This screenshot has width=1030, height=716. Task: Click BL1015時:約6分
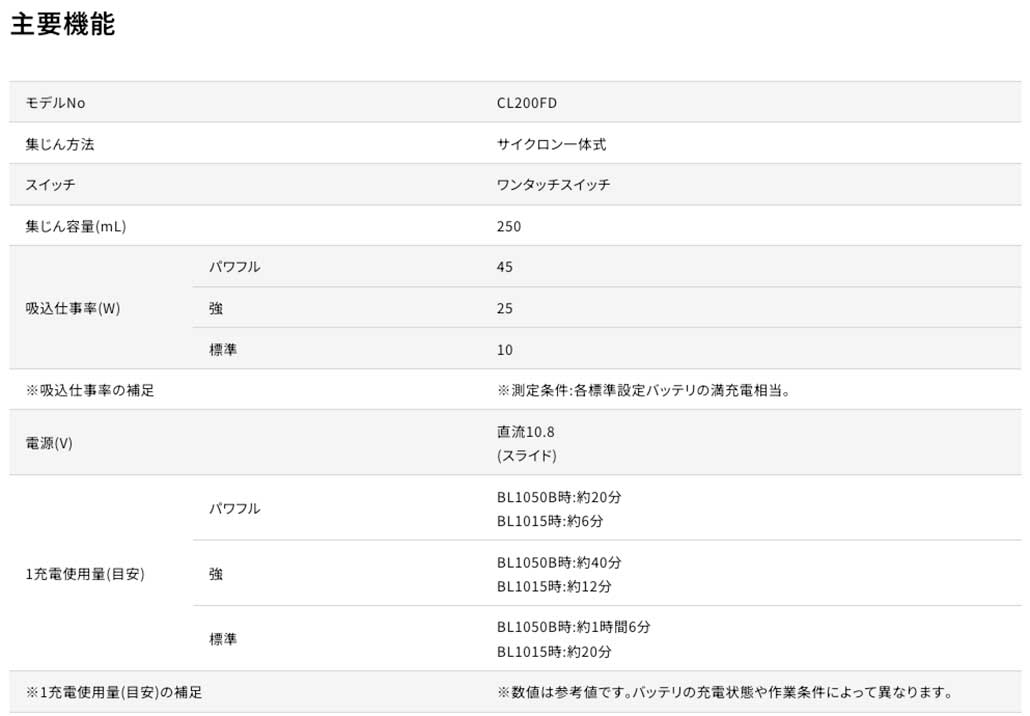pos(550,521)
